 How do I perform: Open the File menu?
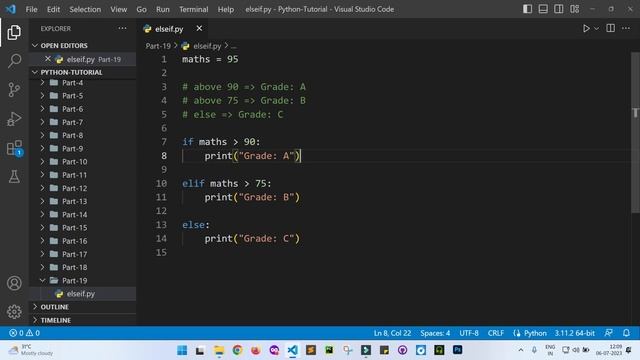click(31, 9)
